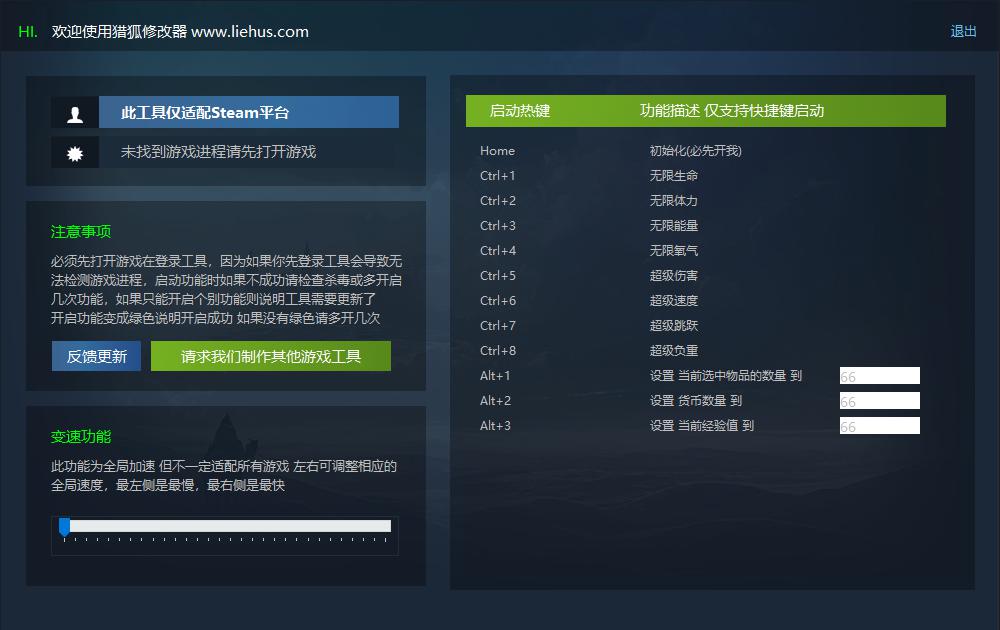This screenshot has height=630, width=1000.
Task: Click the Ctrl+4 hotkey label
Action: pyautogui.click(x=498, y=251)
